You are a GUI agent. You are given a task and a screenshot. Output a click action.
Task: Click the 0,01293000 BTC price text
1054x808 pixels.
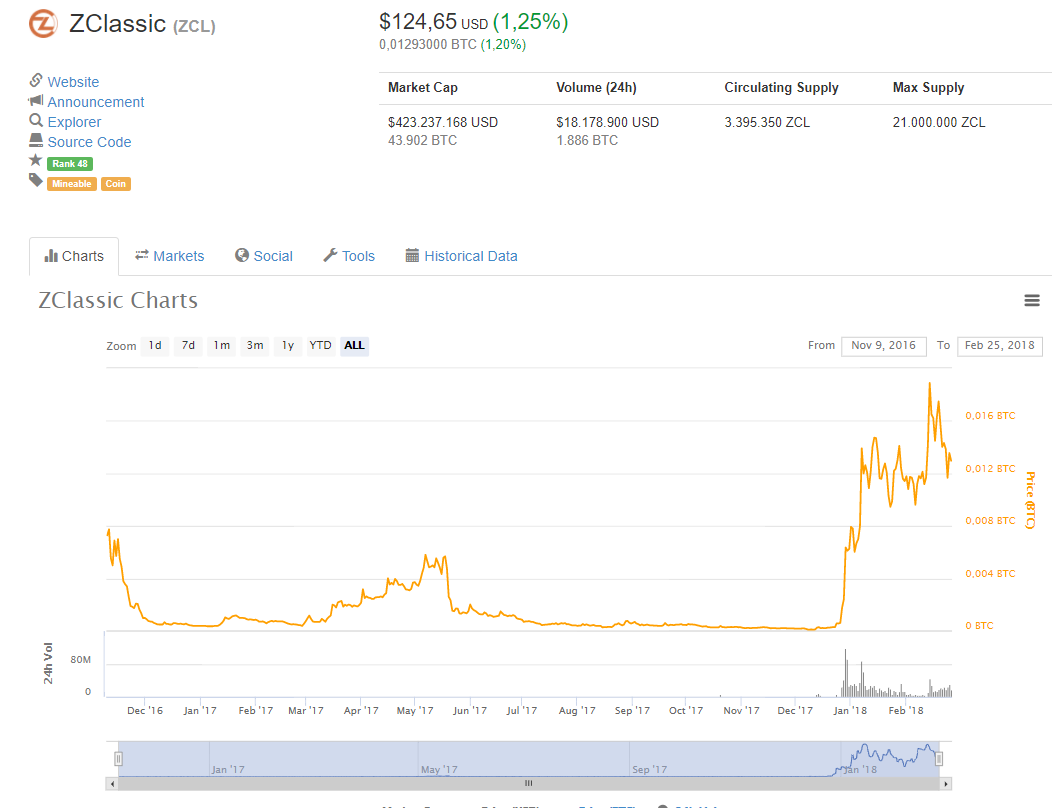pos(428,44)
